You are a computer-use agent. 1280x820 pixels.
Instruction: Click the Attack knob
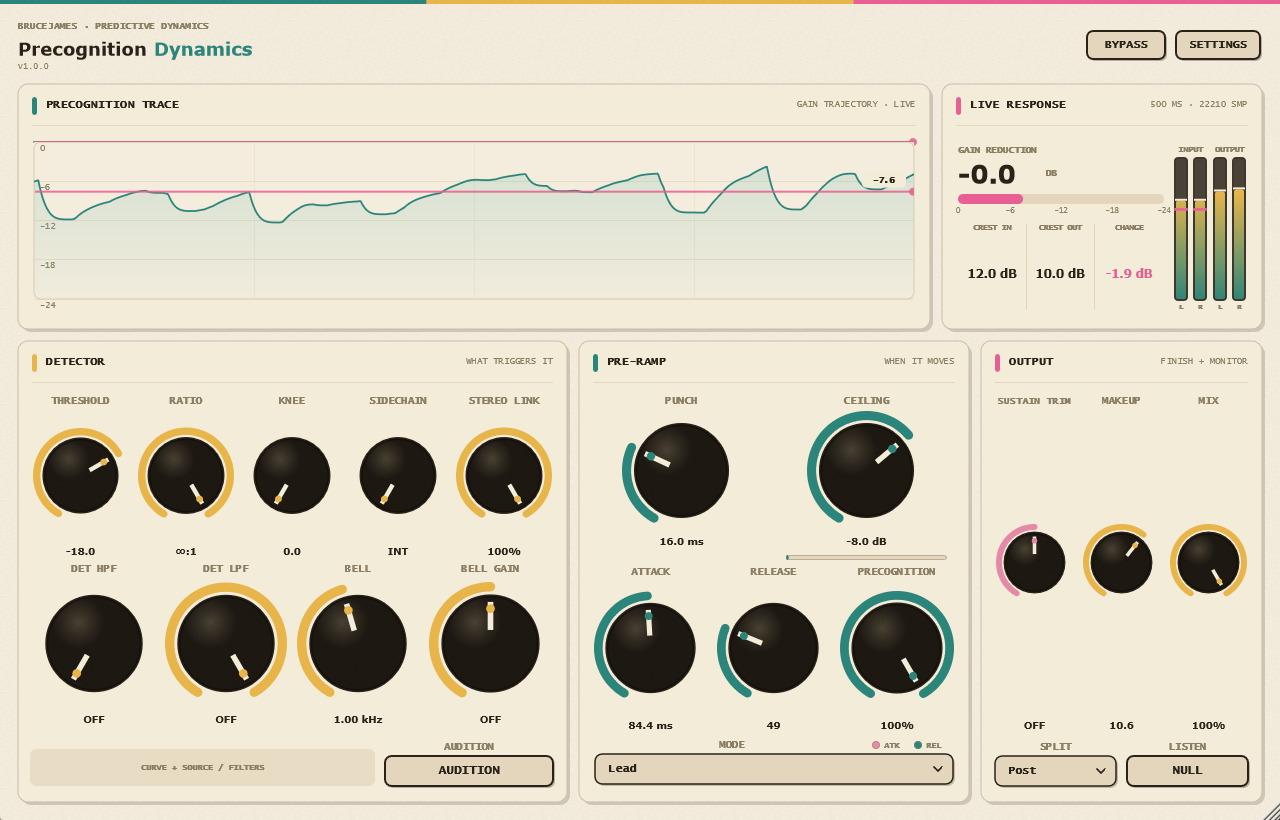coord(650,647)
